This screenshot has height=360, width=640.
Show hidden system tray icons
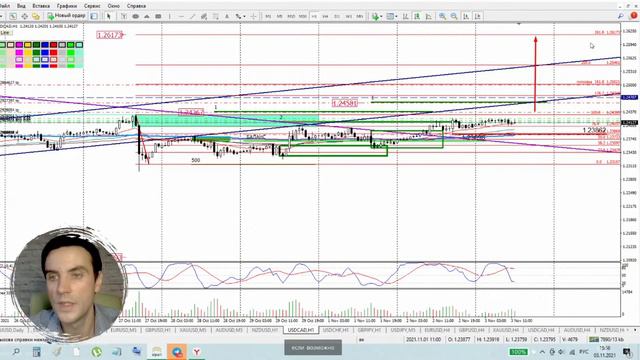[x=542, y=352]
